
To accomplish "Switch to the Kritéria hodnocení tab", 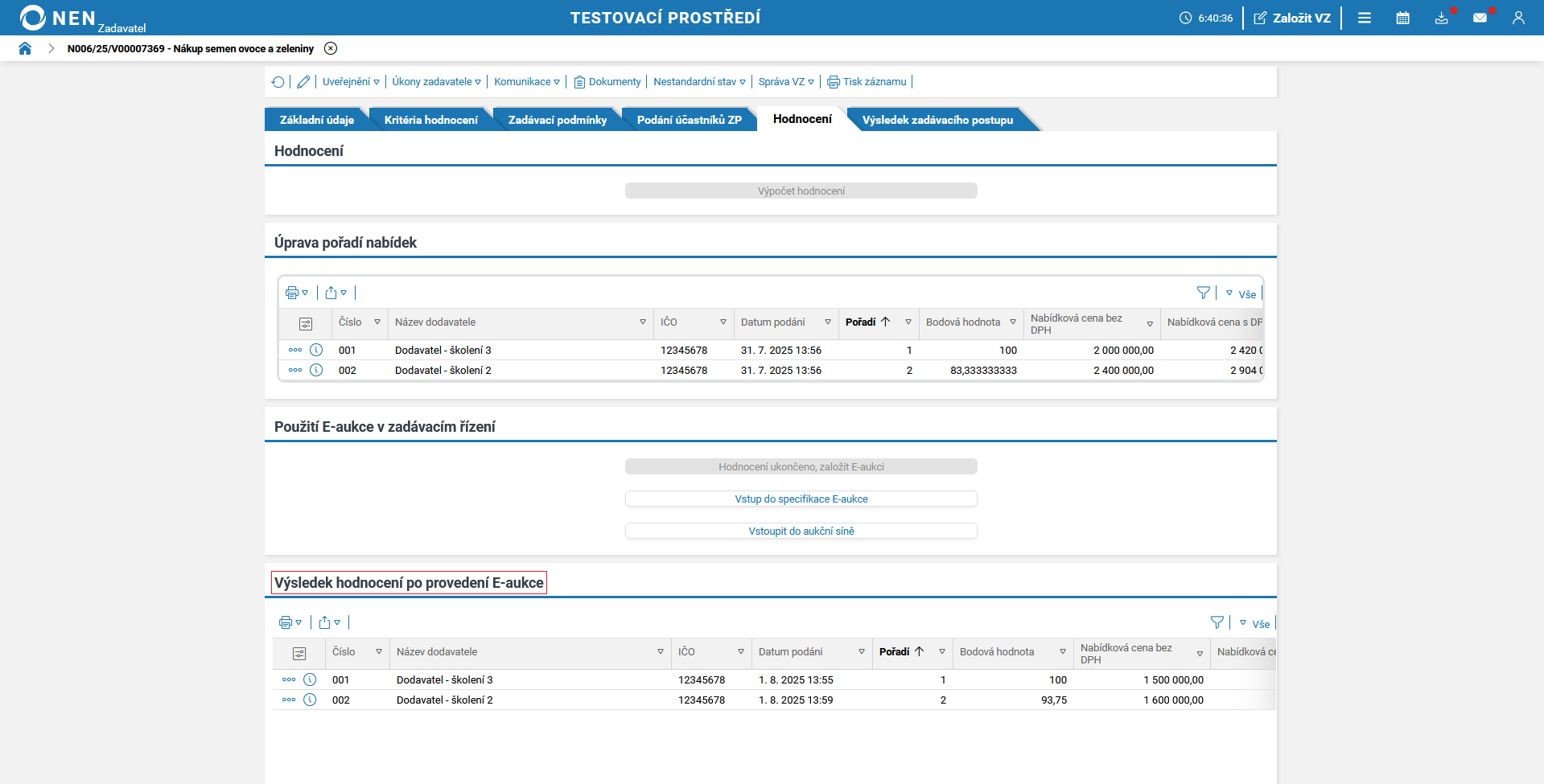I will 430,120.
